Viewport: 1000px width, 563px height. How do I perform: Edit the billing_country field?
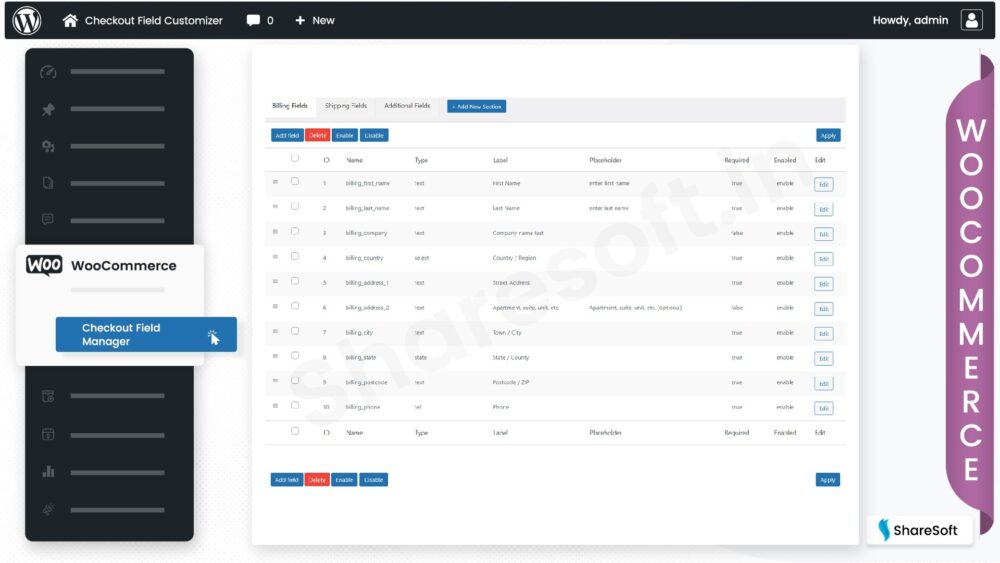coord(823,259)
